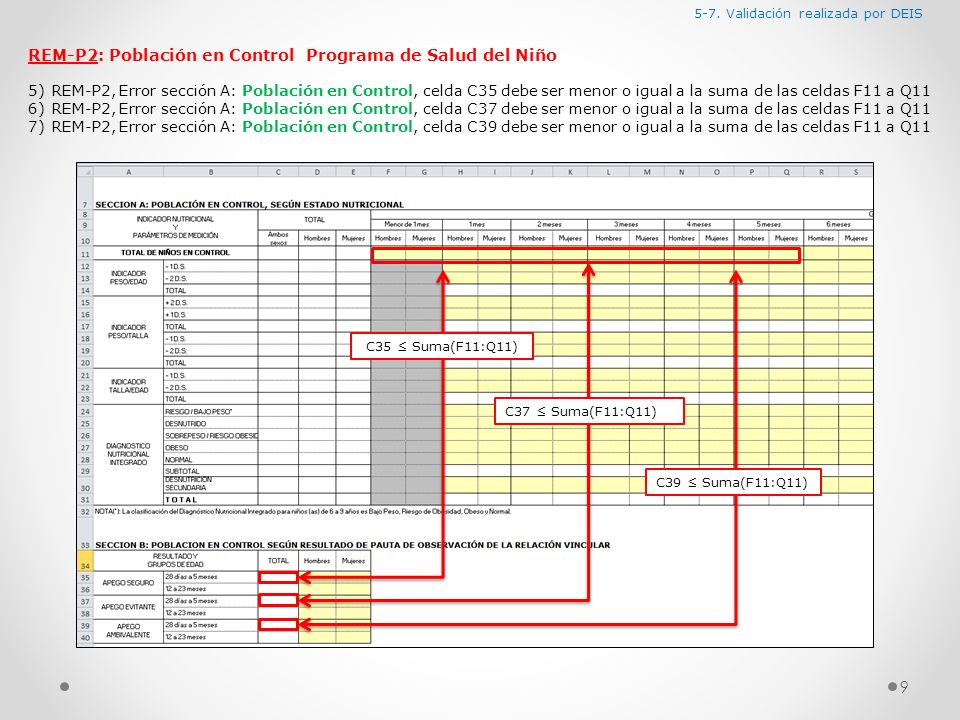Select the Indicador Talla/Edad label
This screenshot has height=720, width=960.
pos(129,386)
